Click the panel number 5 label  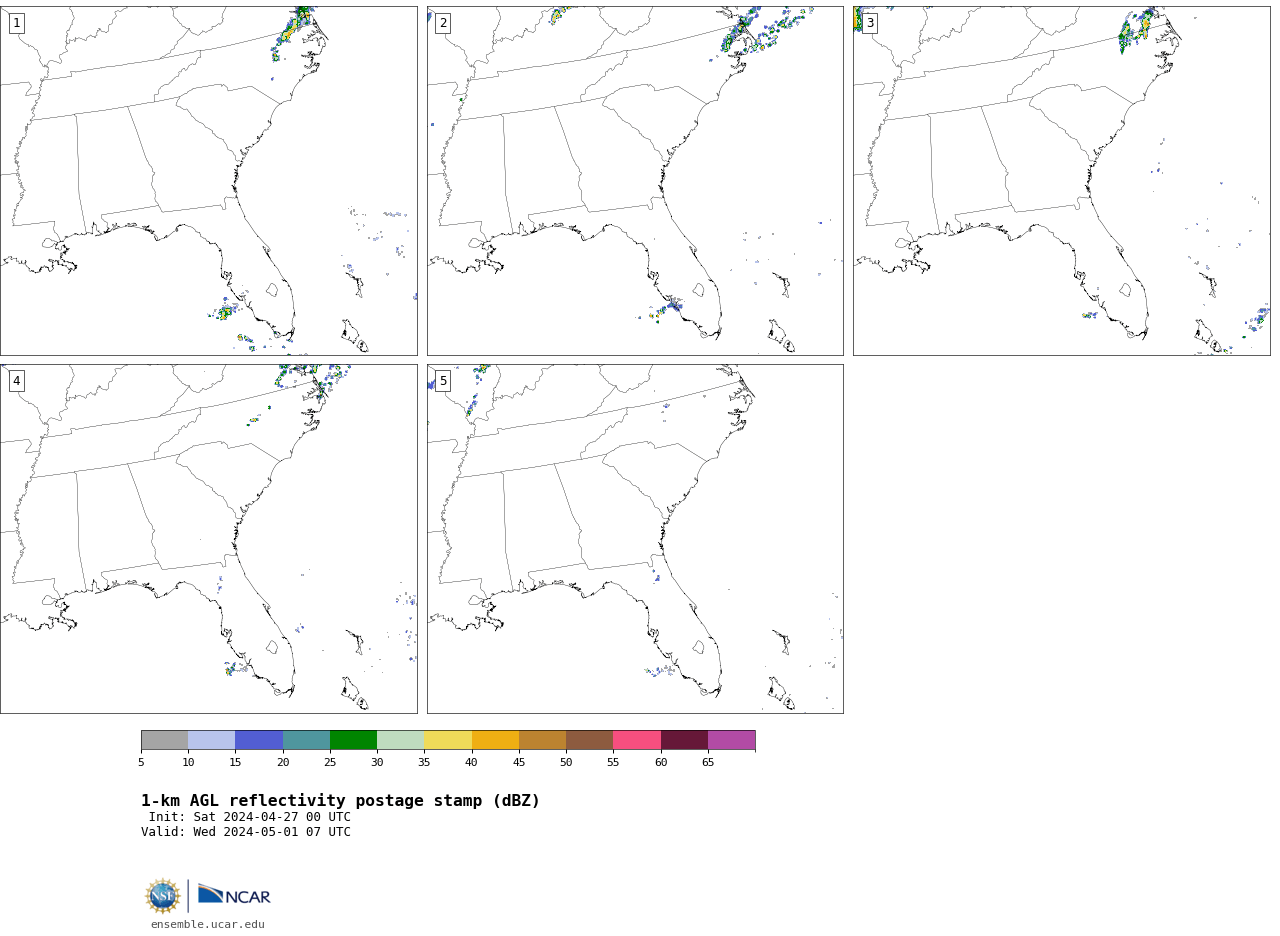click(443, 381)
